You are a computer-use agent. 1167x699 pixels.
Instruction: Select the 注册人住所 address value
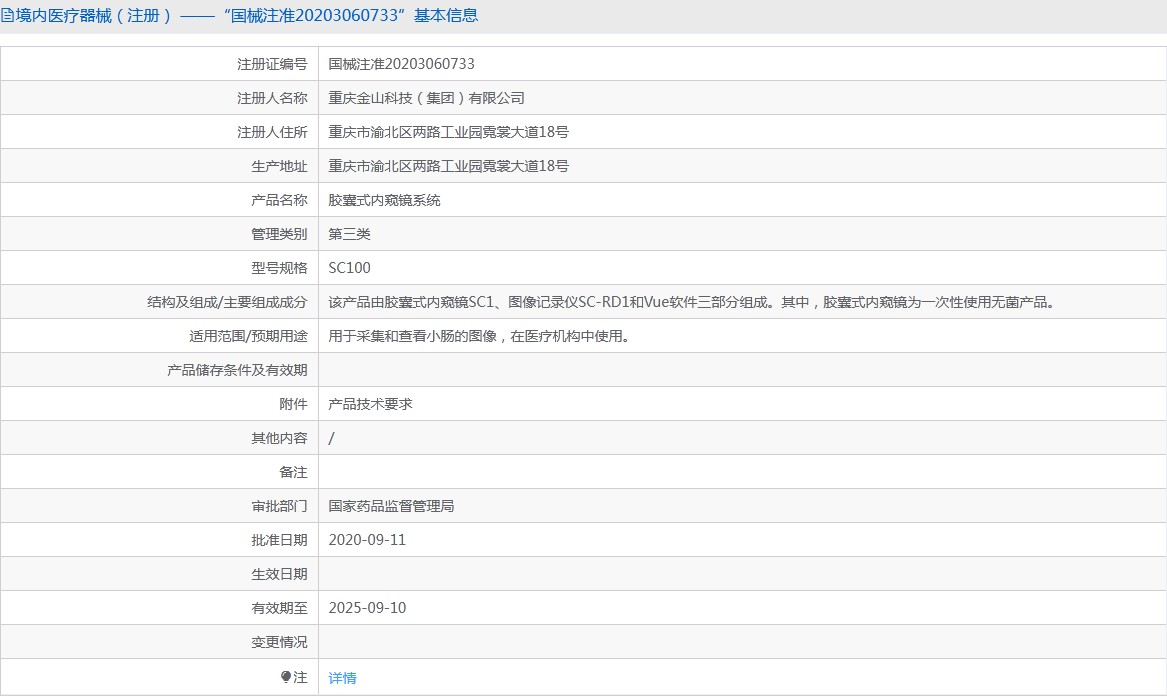(x=448, y=132)
